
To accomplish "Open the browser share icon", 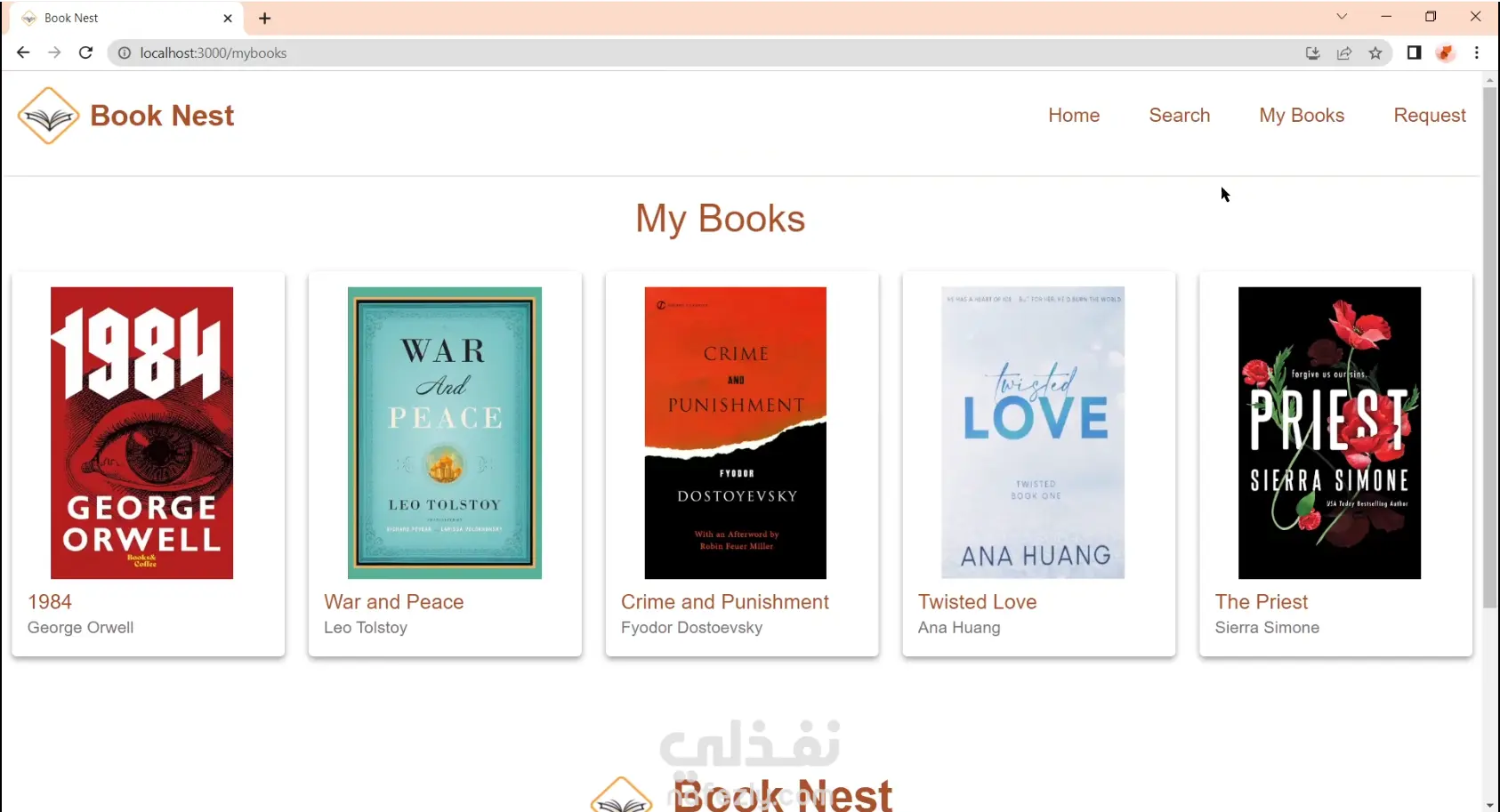I will 1344,52.
